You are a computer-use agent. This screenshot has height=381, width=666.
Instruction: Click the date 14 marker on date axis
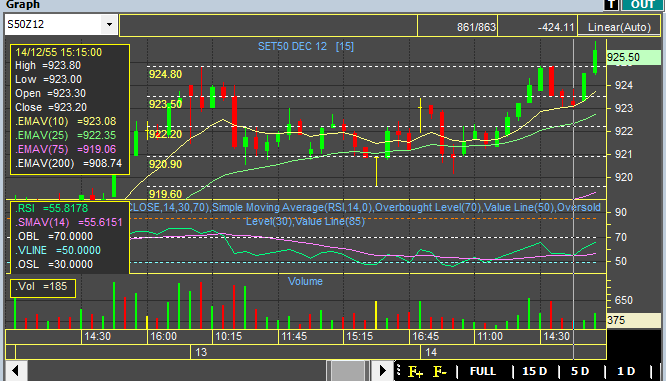(x=431, y=353)
